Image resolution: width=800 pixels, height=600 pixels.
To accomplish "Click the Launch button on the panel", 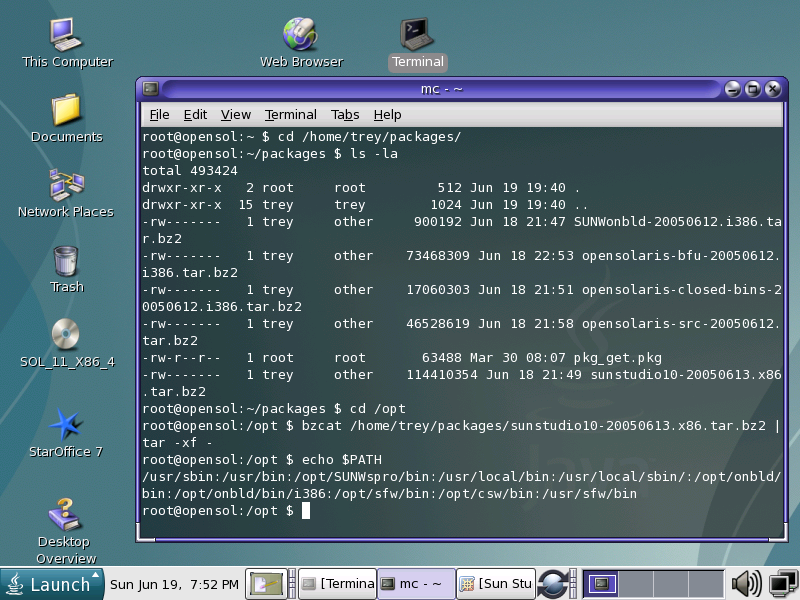I will [52, 583].
